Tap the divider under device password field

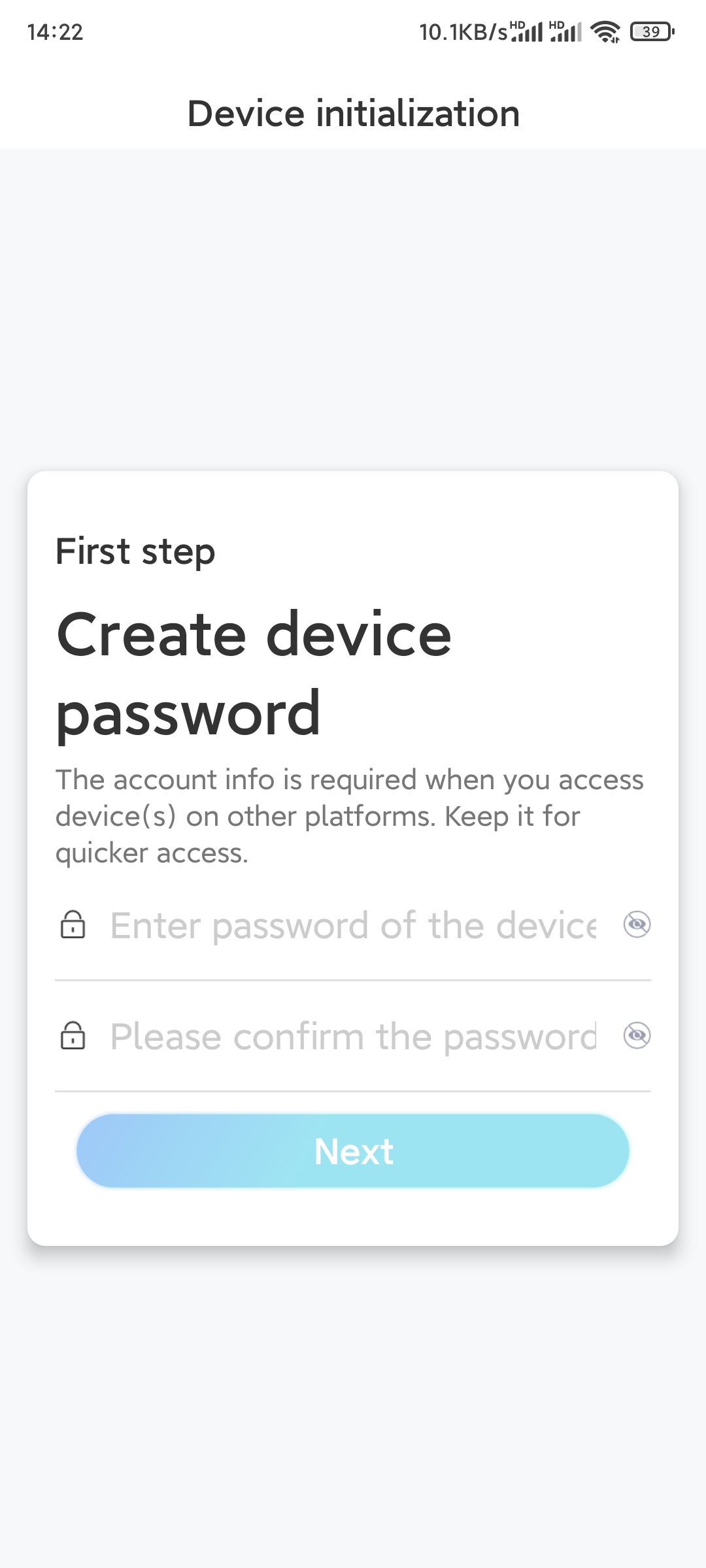(x=353, y=980)
